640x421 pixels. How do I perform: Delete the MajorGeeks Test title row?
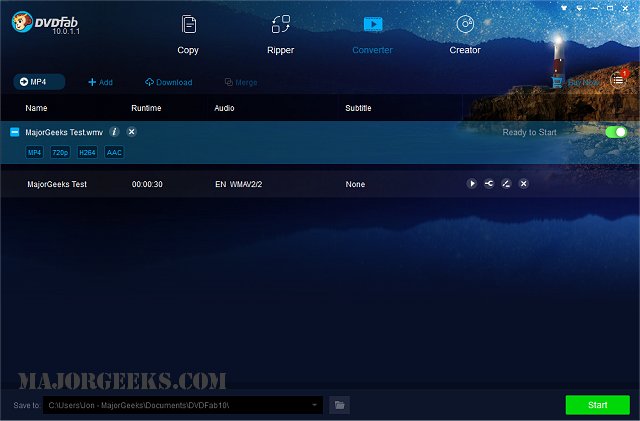[x=524, y=184]
